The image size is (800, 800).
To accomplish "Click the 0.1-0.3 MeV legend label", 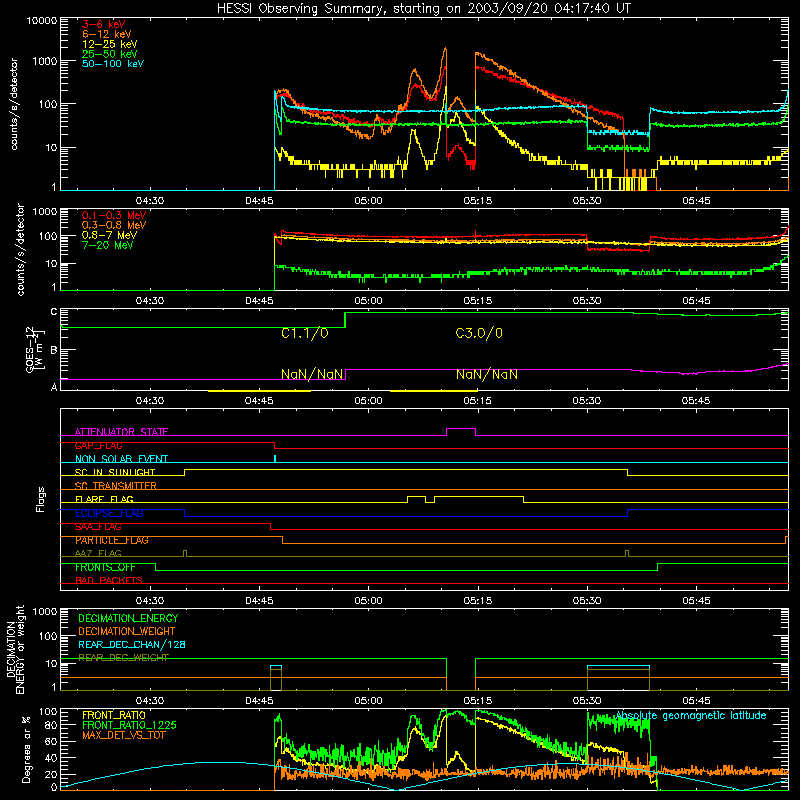I will click(114, 215).
